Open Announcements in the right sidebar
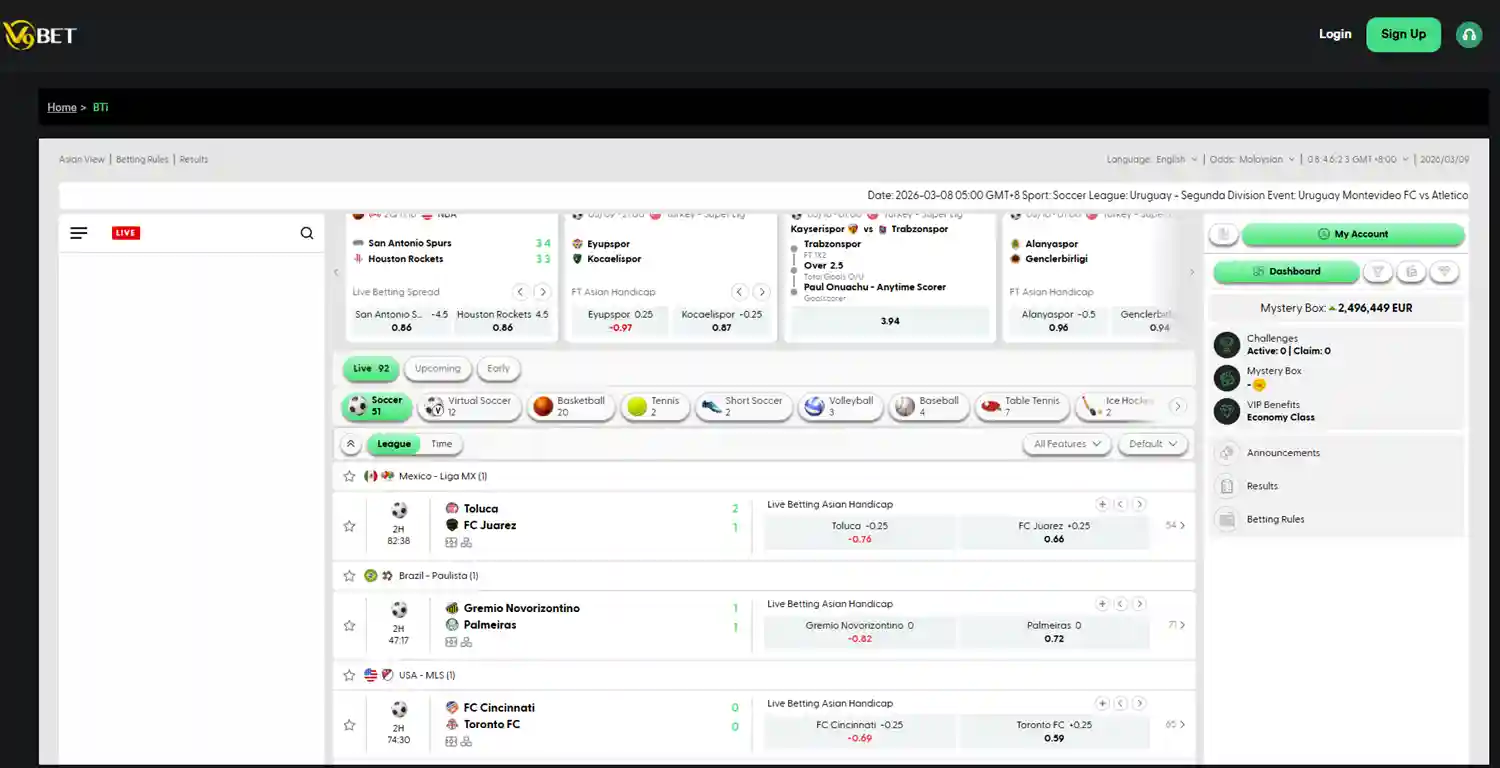This screenshot has width=1500, height=768. tap(1281, 452)
